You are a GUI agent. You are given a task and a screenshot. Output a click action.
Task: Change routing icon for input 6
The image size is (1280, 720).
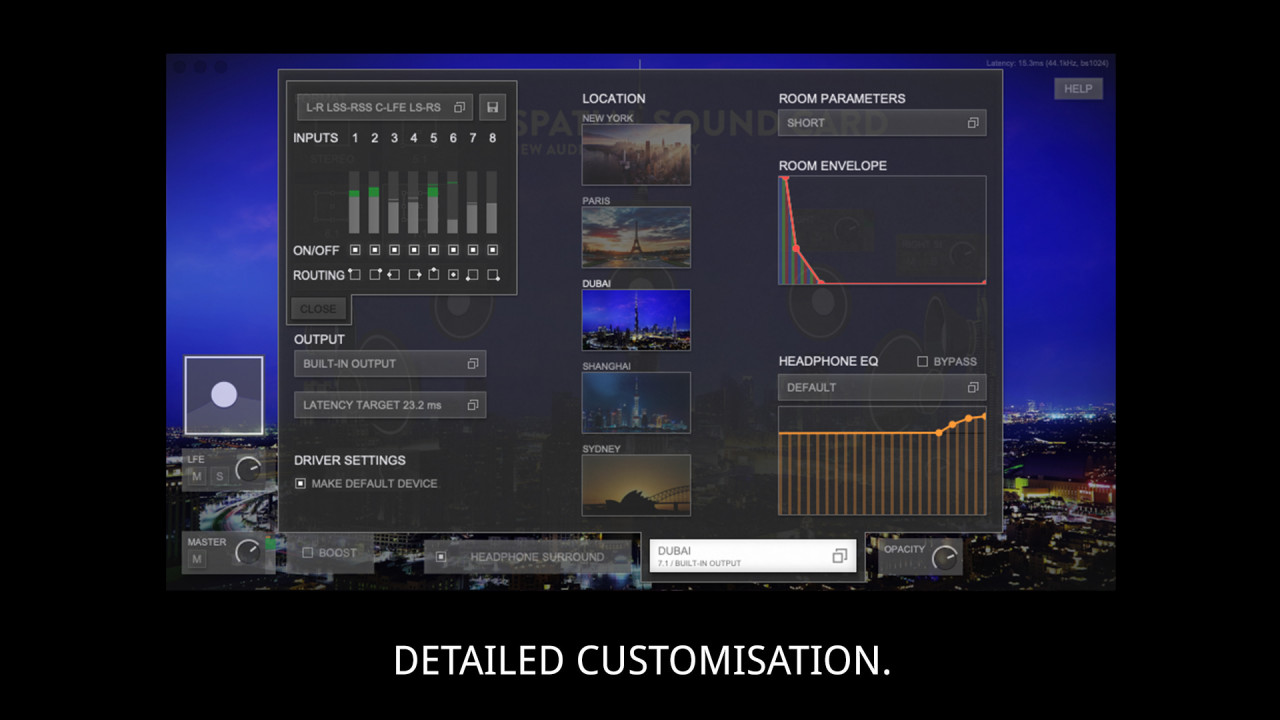tap(453, 274)
